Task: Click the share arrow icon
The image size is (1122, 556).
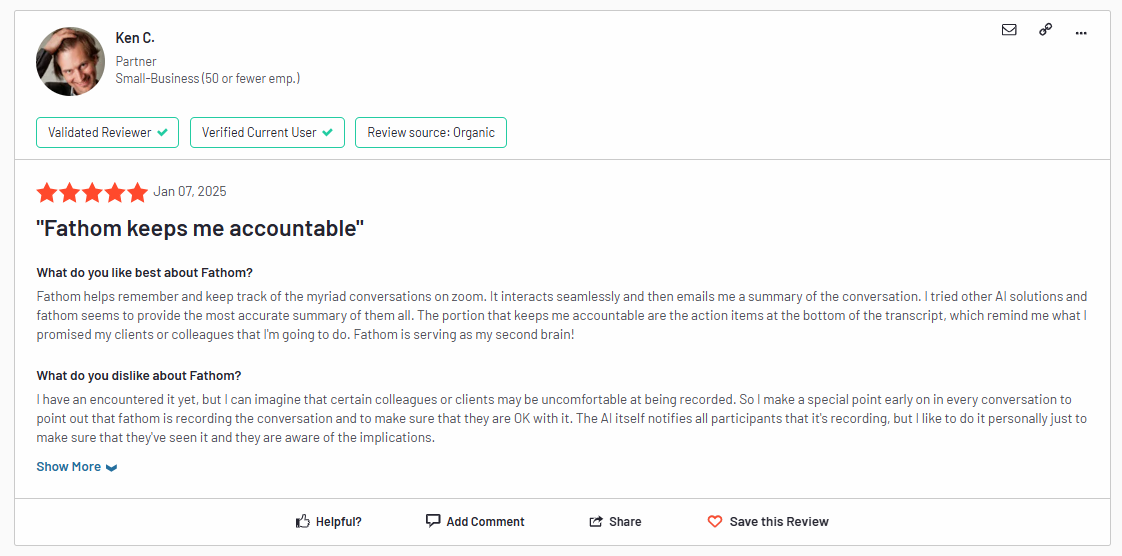Action: (595, 522)
